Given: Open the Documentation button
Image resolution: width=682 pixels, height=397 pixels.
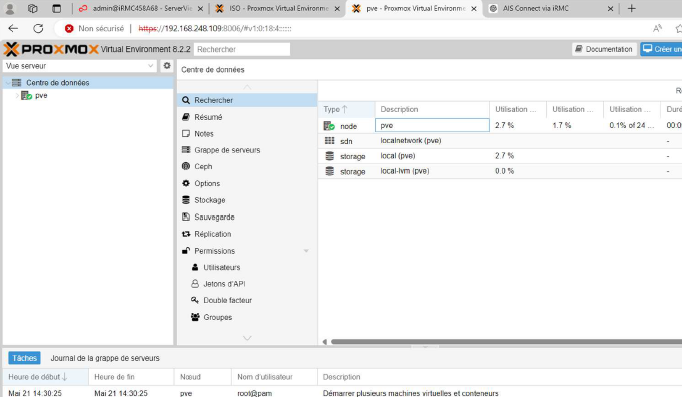Looking at the screenshot, I should pos(604,49).
